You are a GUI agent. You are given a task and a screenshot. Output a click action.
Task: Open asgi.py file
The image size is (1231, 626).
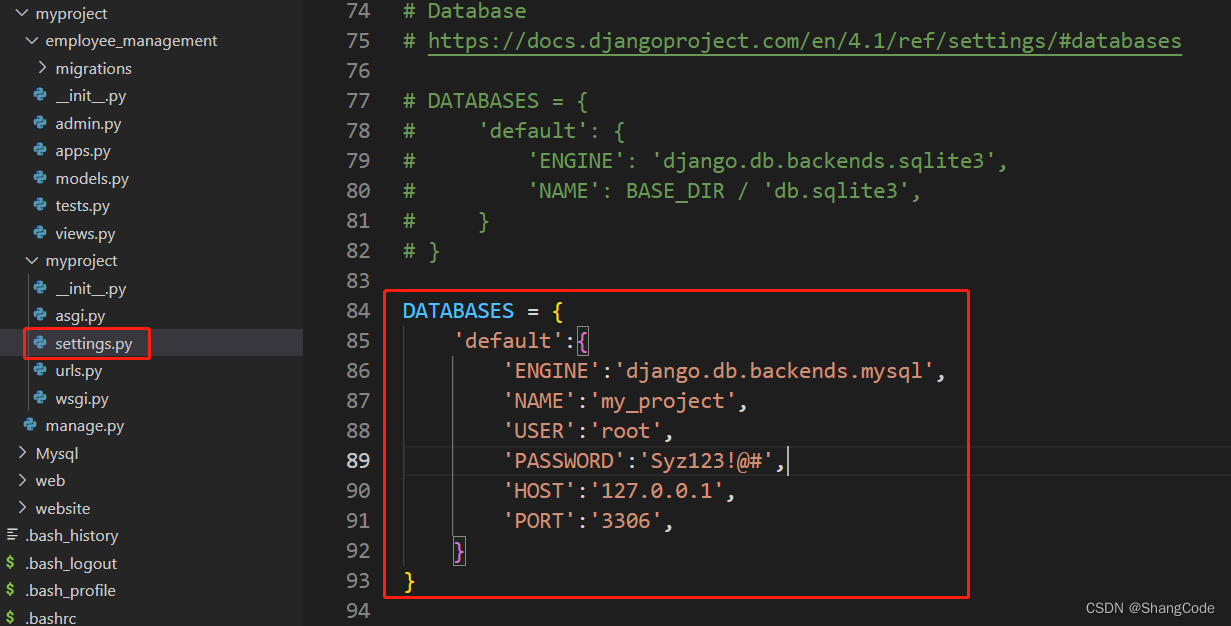click(x=80, y=315)
